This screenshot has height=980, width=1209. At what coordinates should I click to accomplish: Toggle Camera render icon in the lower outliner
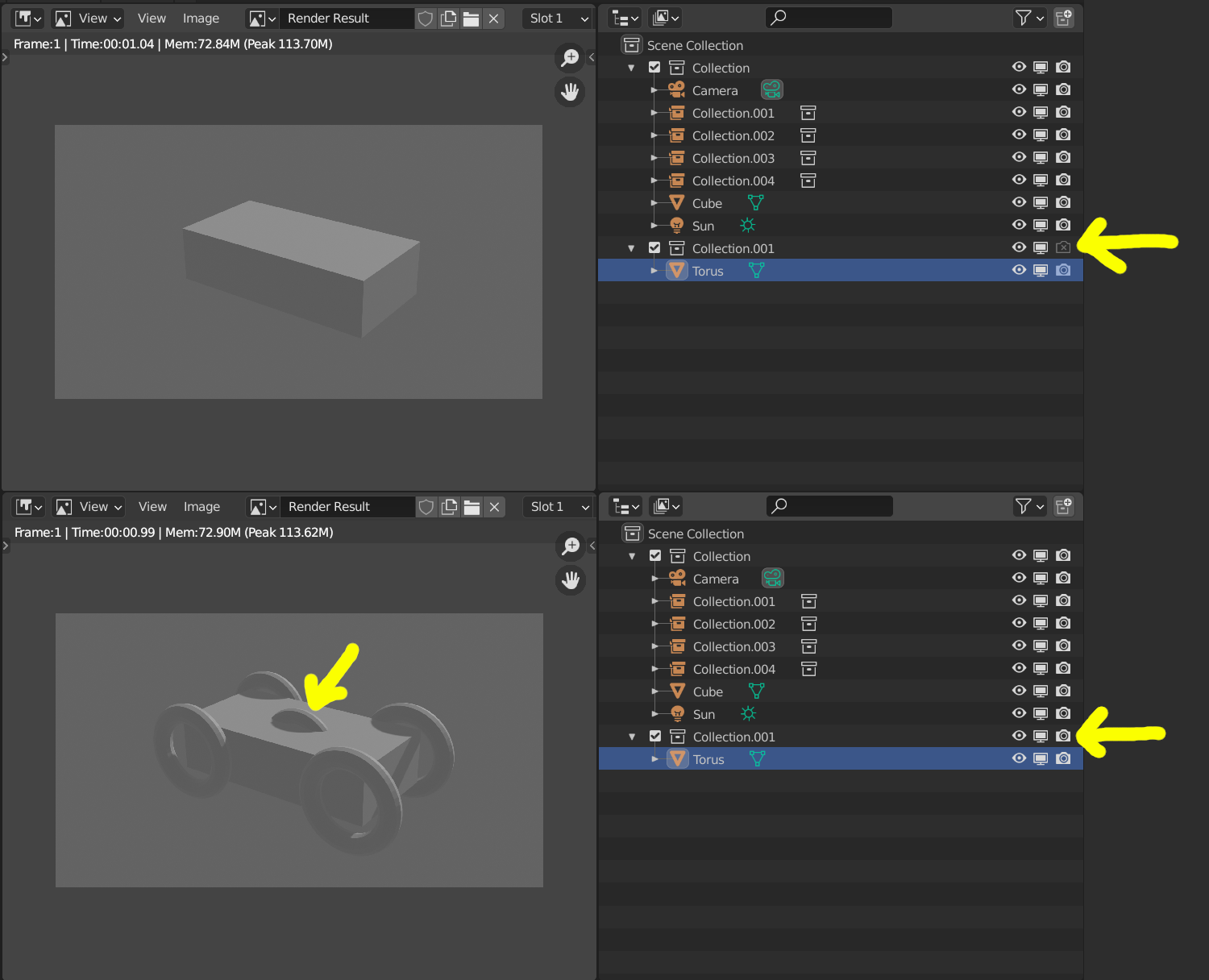pyautogui.click(x=1064, y=578)
